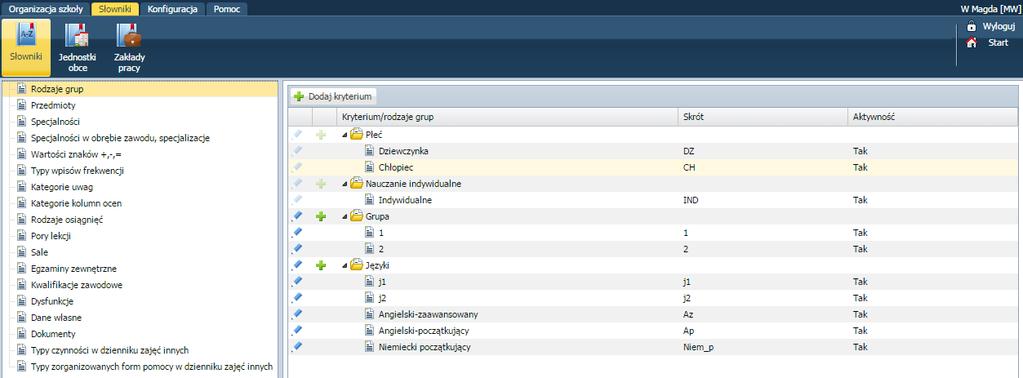Image resolution: width=1023 pixels, height=378 pixels.
Task: Click green plus icon next to Grupa
Action: click(320, 216)
